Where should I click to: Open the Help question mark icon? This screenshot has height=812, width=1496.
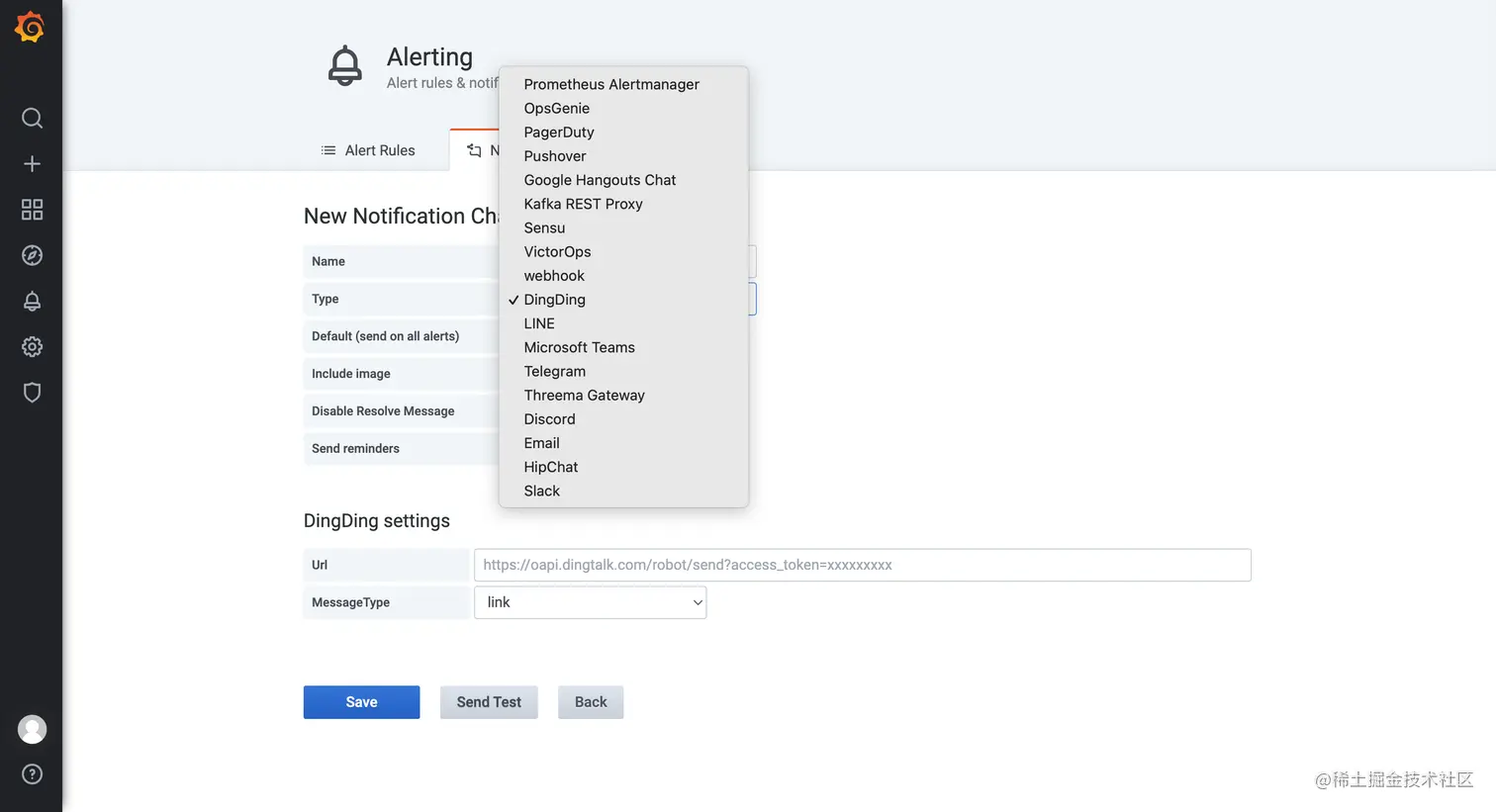[x=32, y=774]
